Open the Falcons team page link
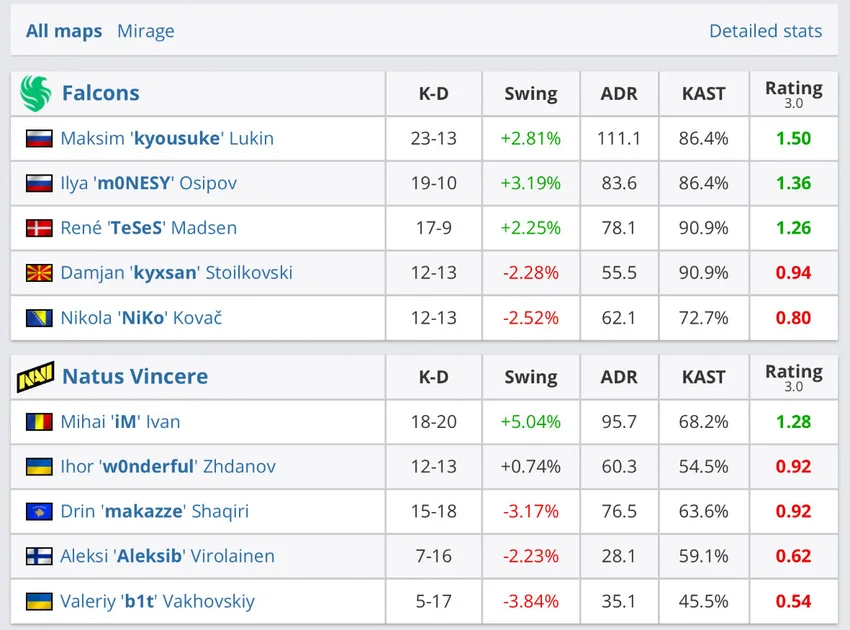Screen dimensions: 850x630 pos(100,93)
